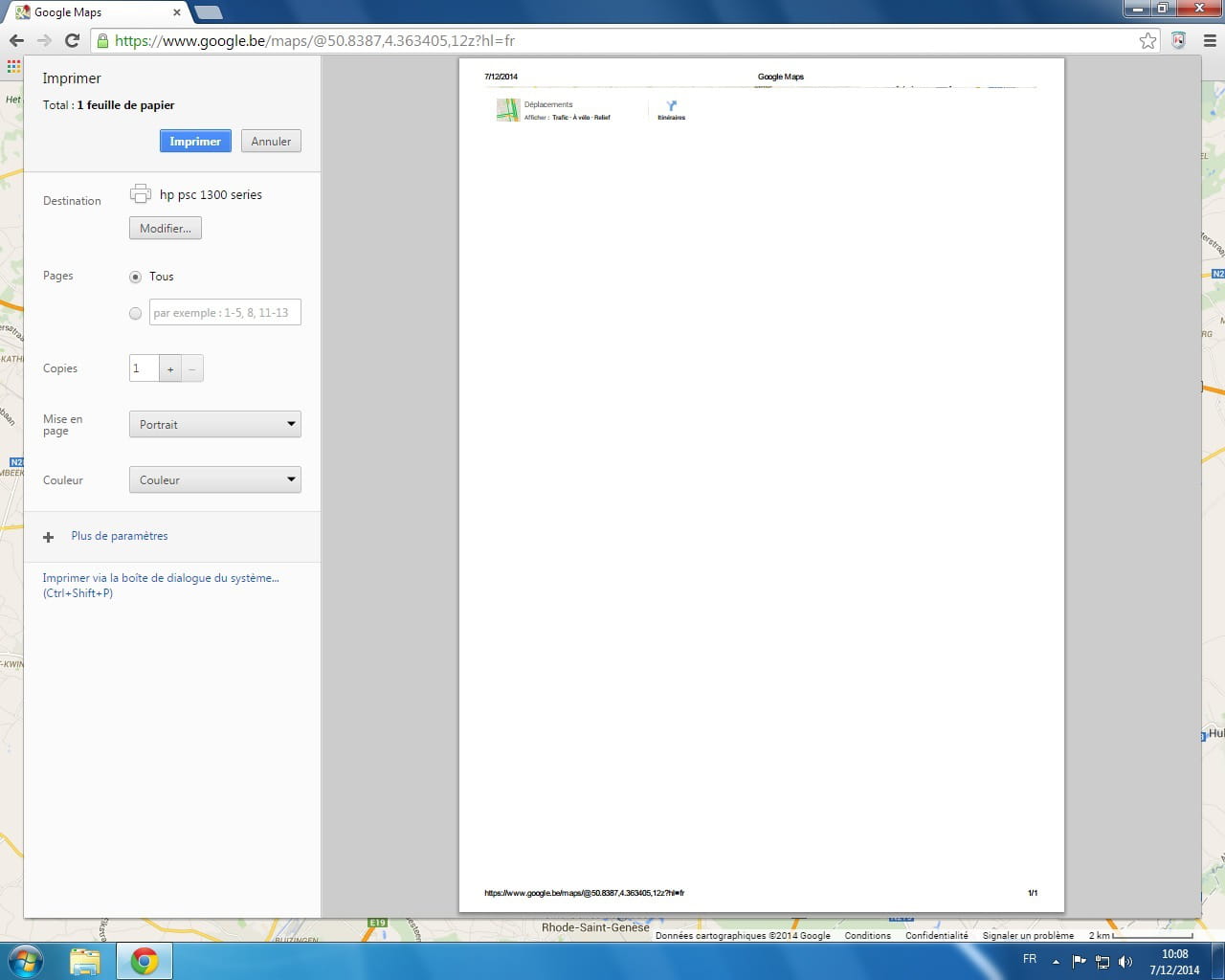The width and height of the screenshot is (1225, 980).
Task: Bookmark this page with the star icon
Action: tap(1147, 40)
